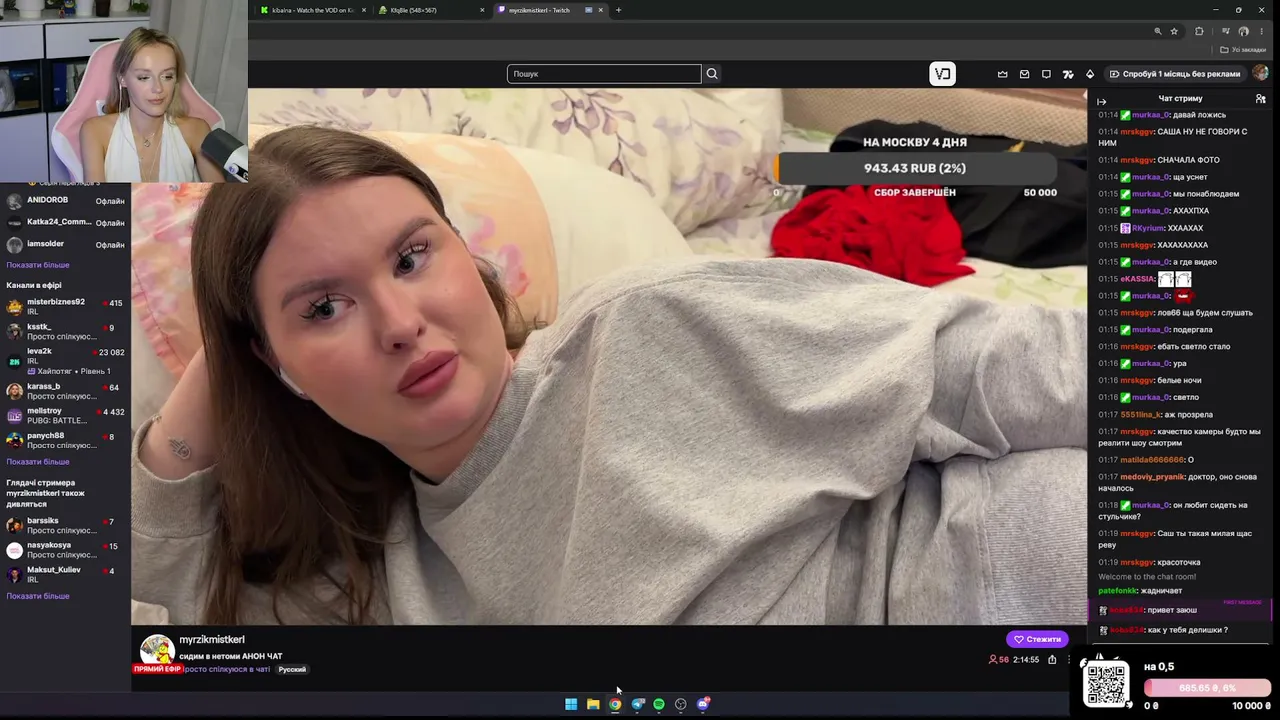Open Chrome three-dot menu

[1262, 31]
